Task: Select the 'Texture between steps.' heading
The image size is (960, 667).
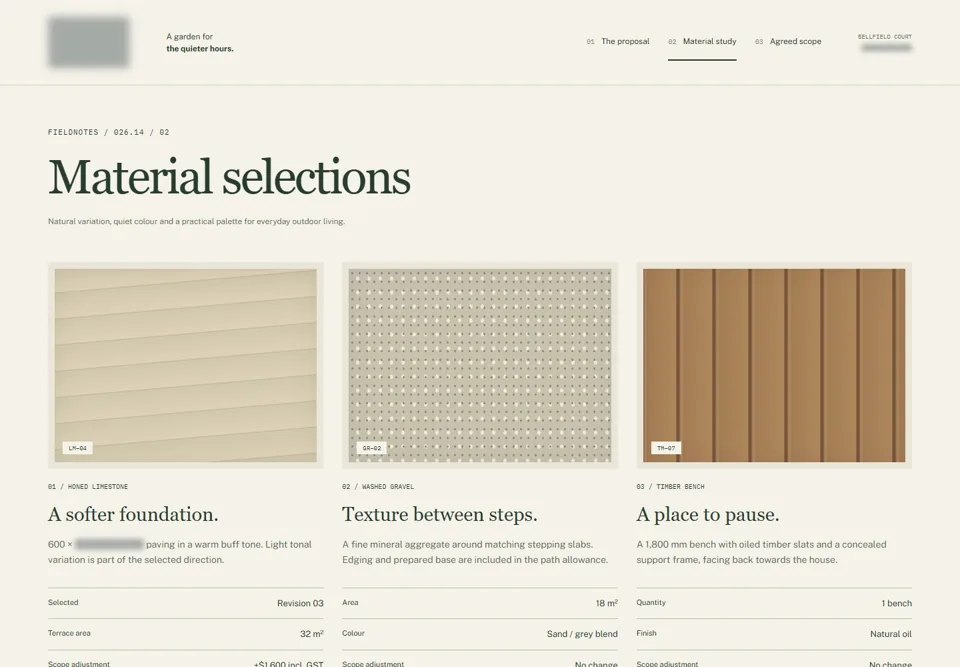Action: pyautogui.click(x=440, y=514)
